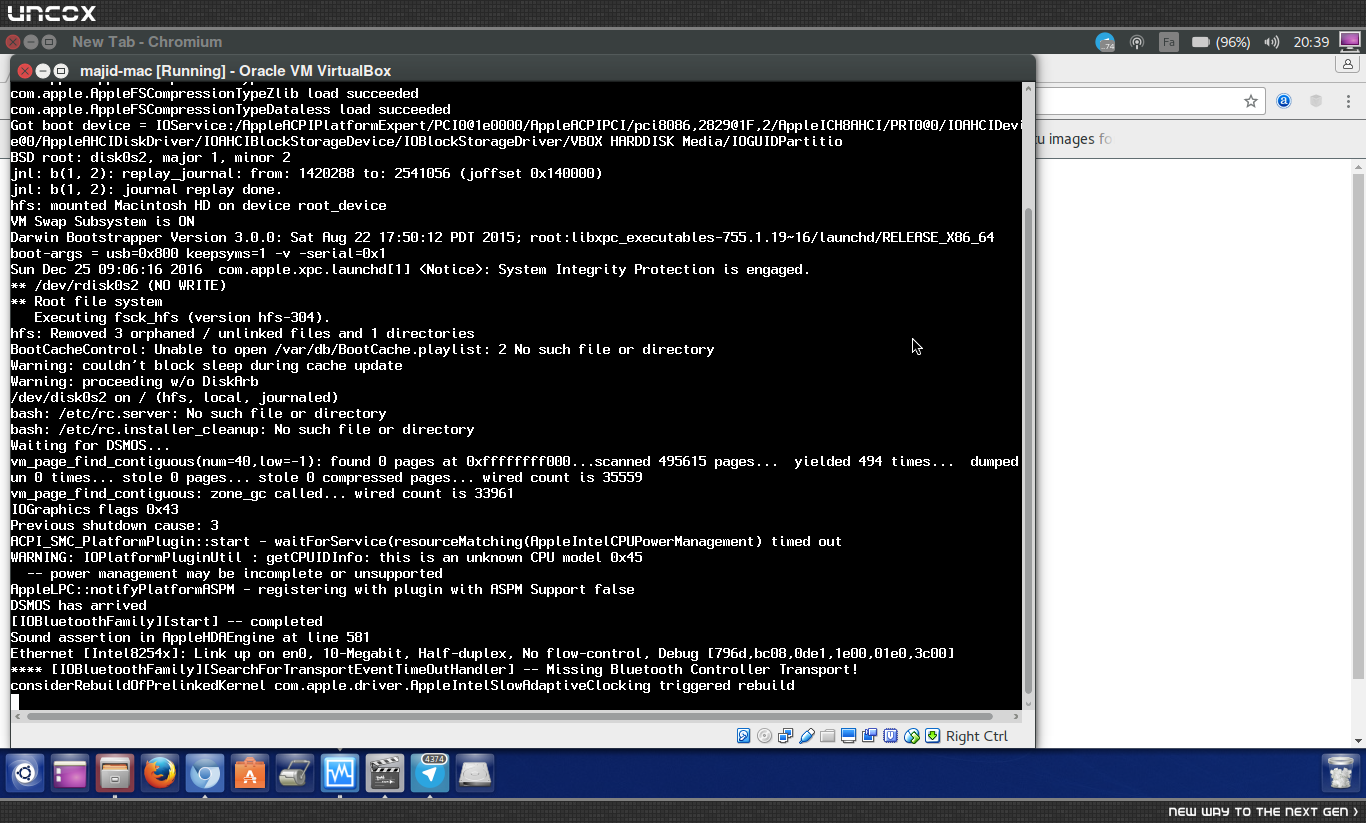Open the paint roller app in the dock
This screenshot has width=1366, height=823.
click(x=295, y=773)
